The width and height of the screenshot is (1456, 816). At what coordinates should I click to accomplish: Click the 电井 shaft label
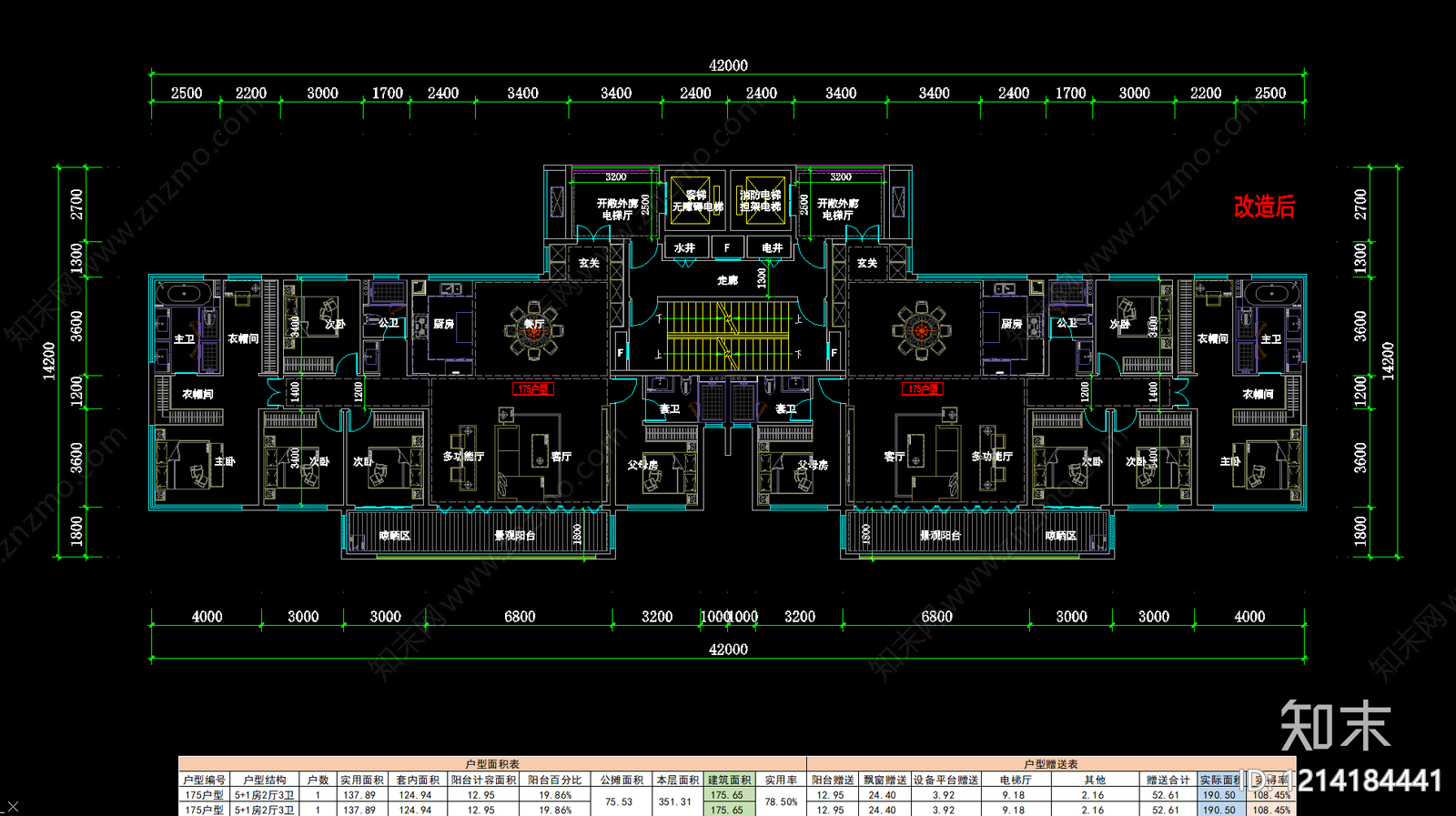point(773,247)
